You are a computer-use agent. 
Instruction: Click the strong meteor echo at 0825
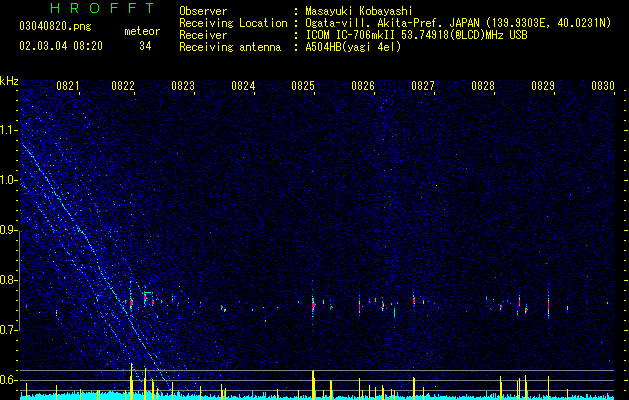[x=313, y=304]
